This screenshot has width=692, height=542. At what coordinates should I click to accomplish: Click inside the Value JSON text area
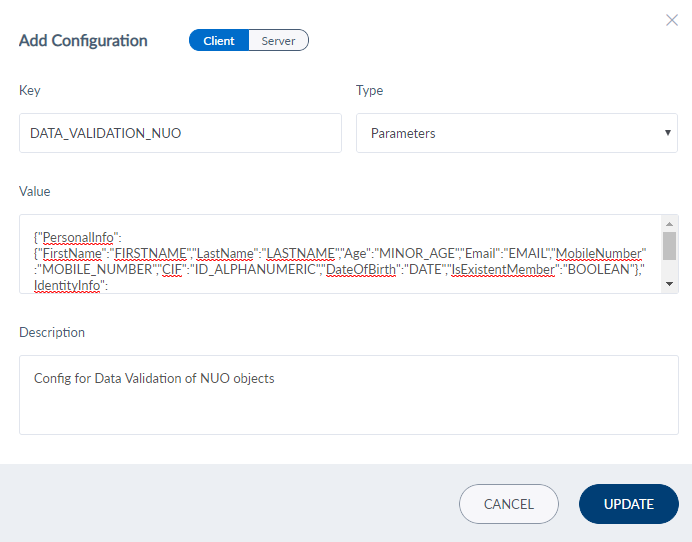click(340, 254)
